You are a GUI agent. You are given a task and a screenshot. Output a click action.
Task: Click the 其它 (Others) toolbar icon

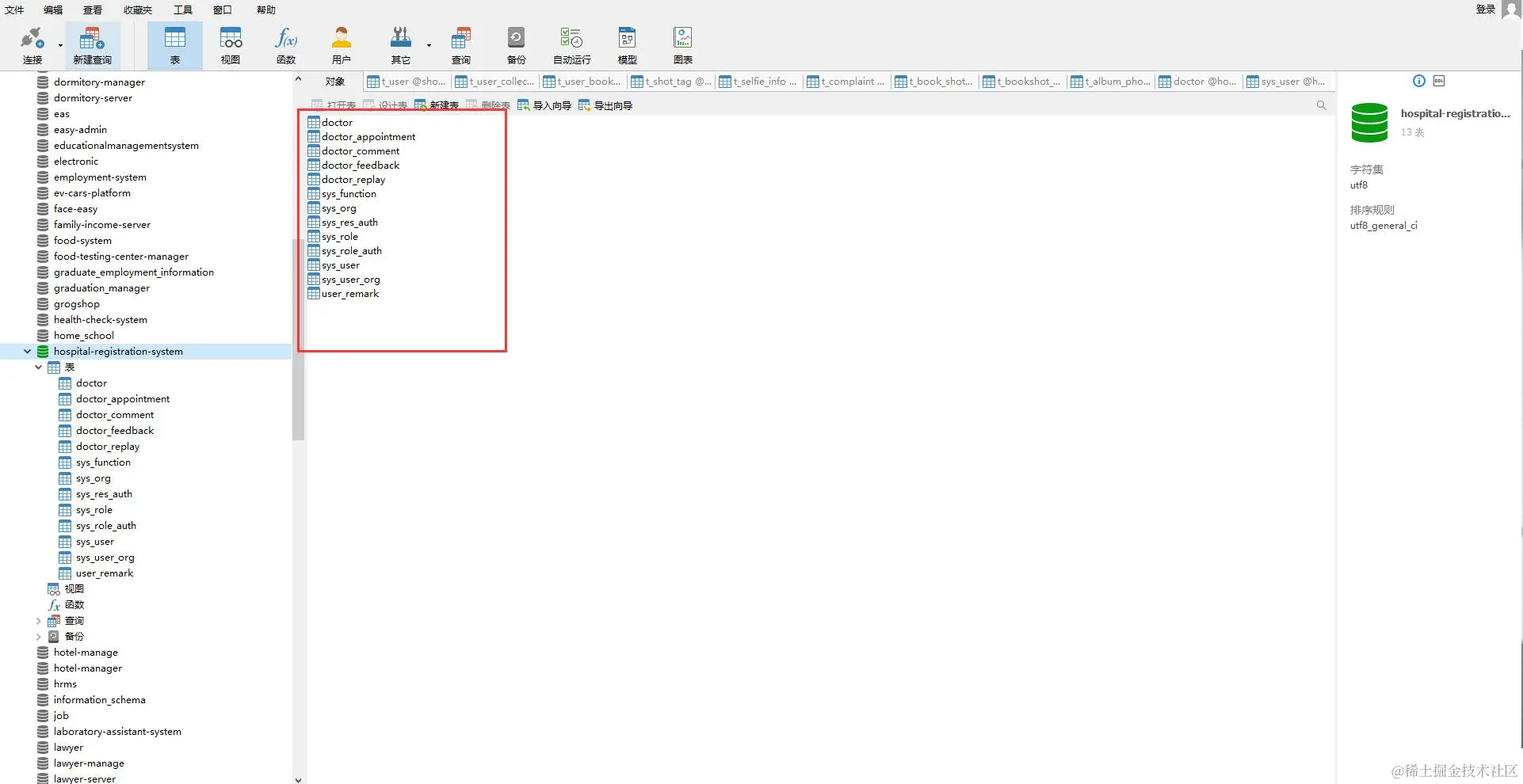[401, 45]
